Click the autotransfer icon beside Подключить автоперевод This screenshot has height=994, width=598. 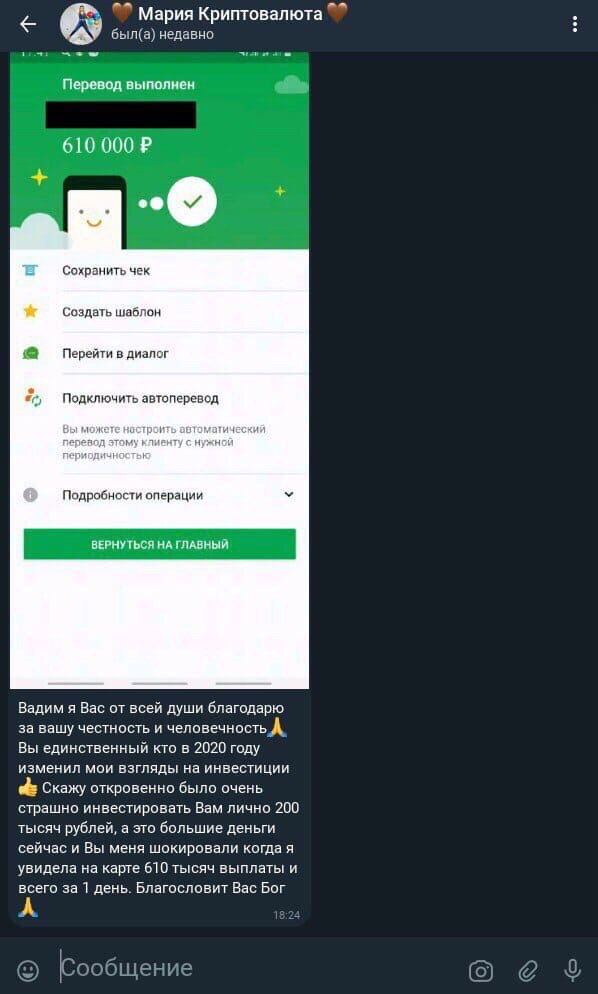(32, 397)
